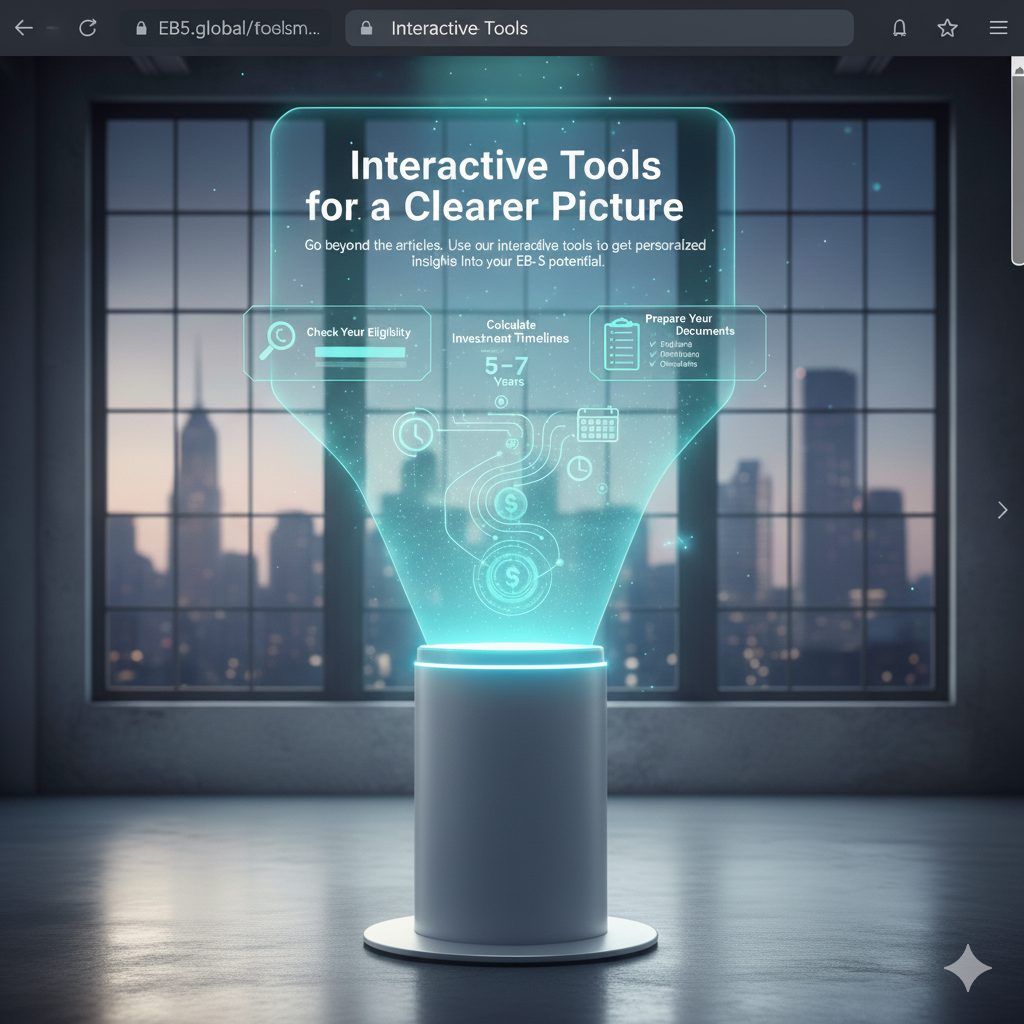Select the calendar icon in the hologram
Viewport: 1024px width, 1024px height.
tap(597, 424)
